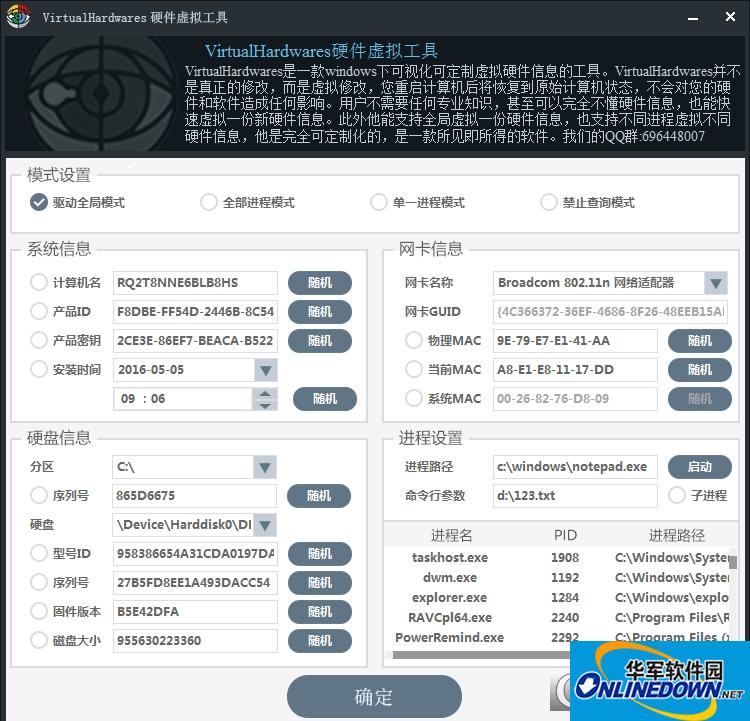Edit the 产品ID input field
750x721 pixels.
pos(195,312)
